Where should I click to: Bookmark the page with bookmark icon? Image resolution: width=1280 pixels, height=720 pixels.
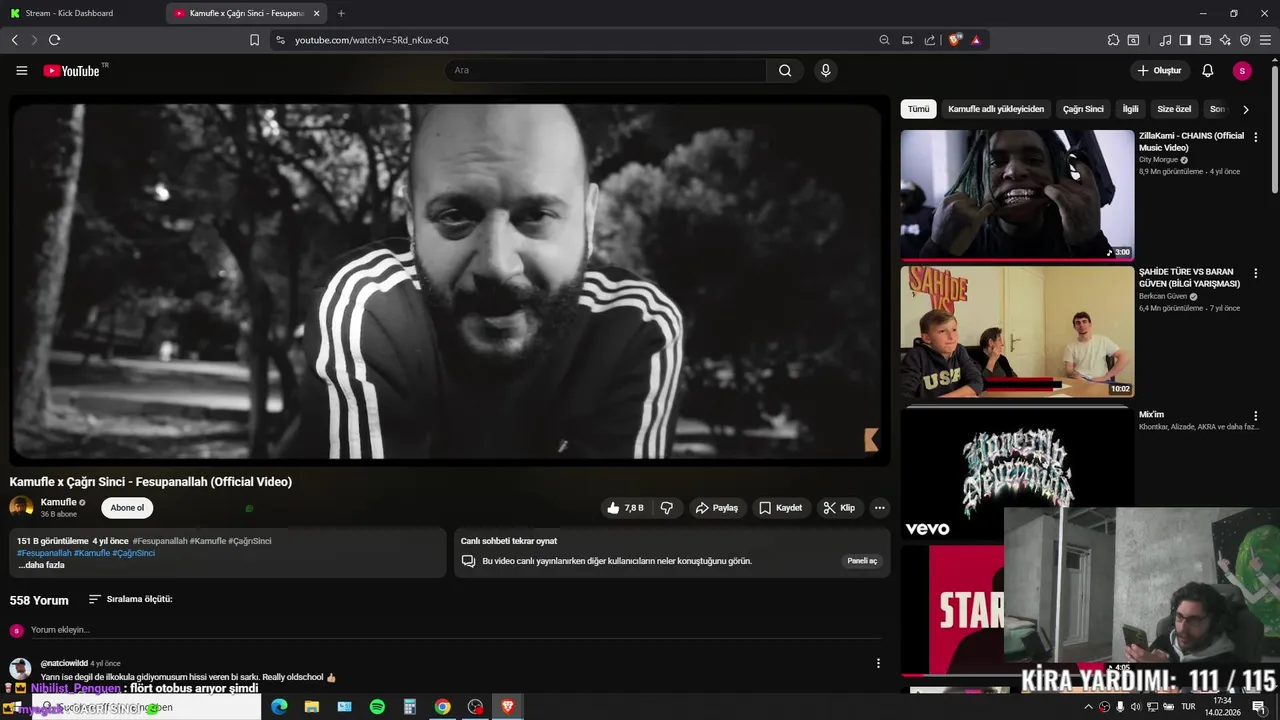(x=254, y=40)
